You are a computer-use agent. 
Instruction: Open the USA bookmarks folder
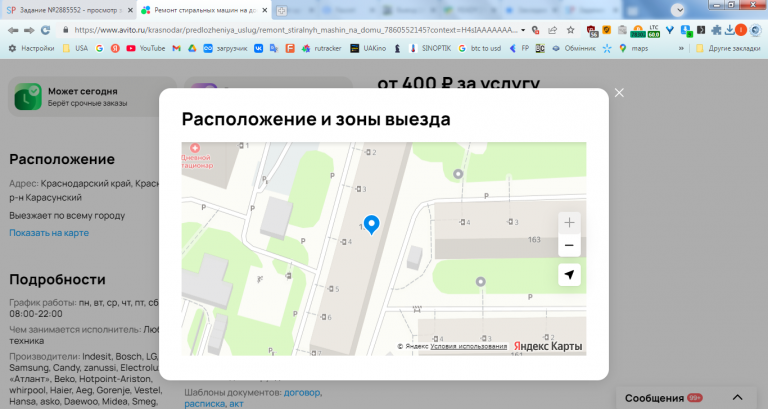pos(75,48)
